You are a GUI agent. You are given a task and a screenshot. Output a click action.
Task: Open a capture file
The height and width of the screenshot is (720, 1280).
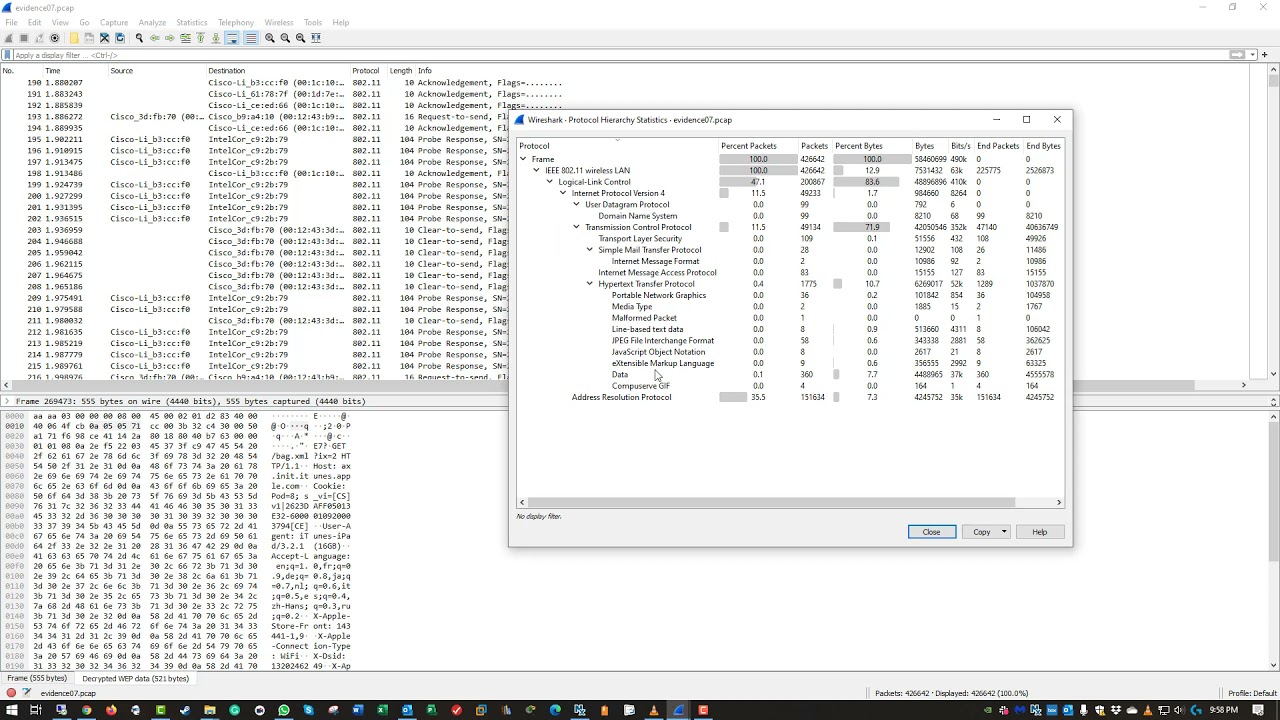pyautogui.click(x=74, y=38)
